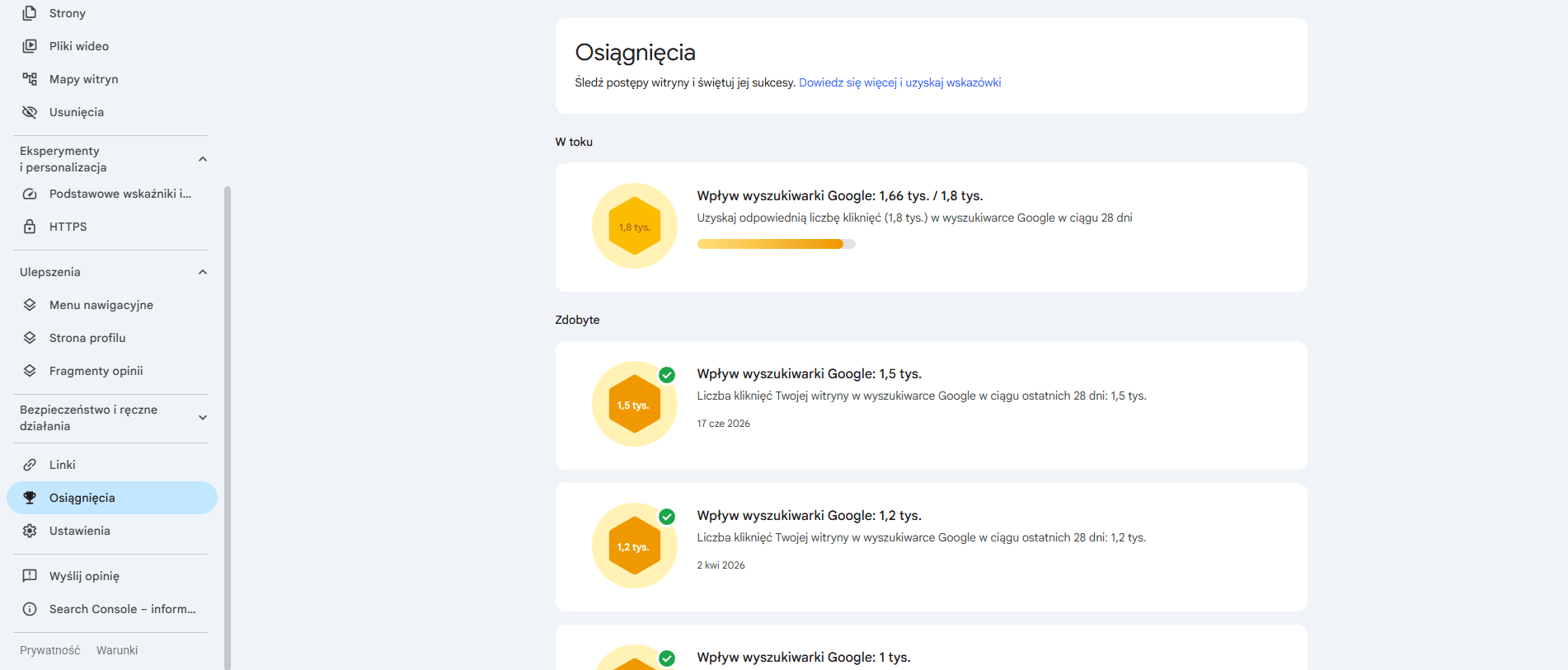Open Podstawowe wskaźniki report
This screenshot has height=670, width=1568.
[112, 194]
